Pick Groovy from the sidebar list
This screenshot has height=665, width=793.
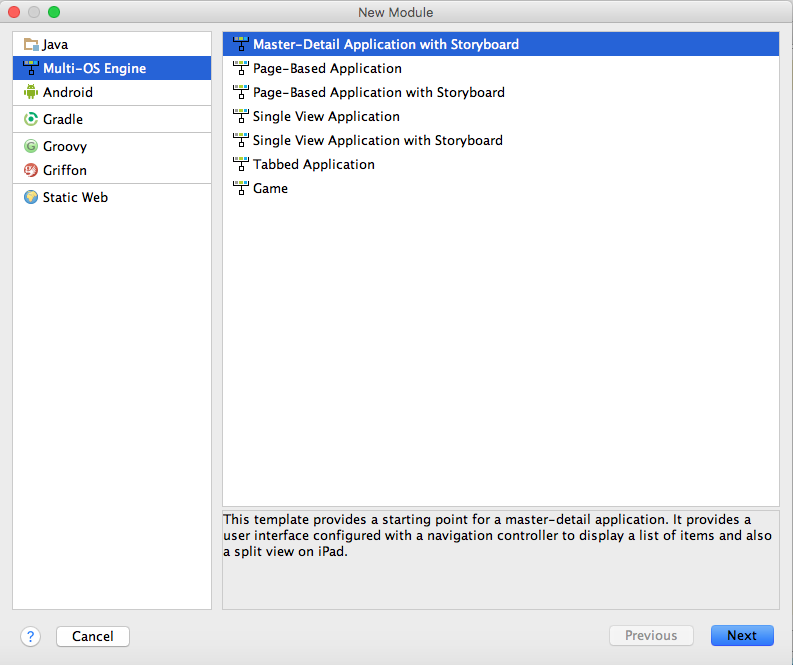point(112,146)
